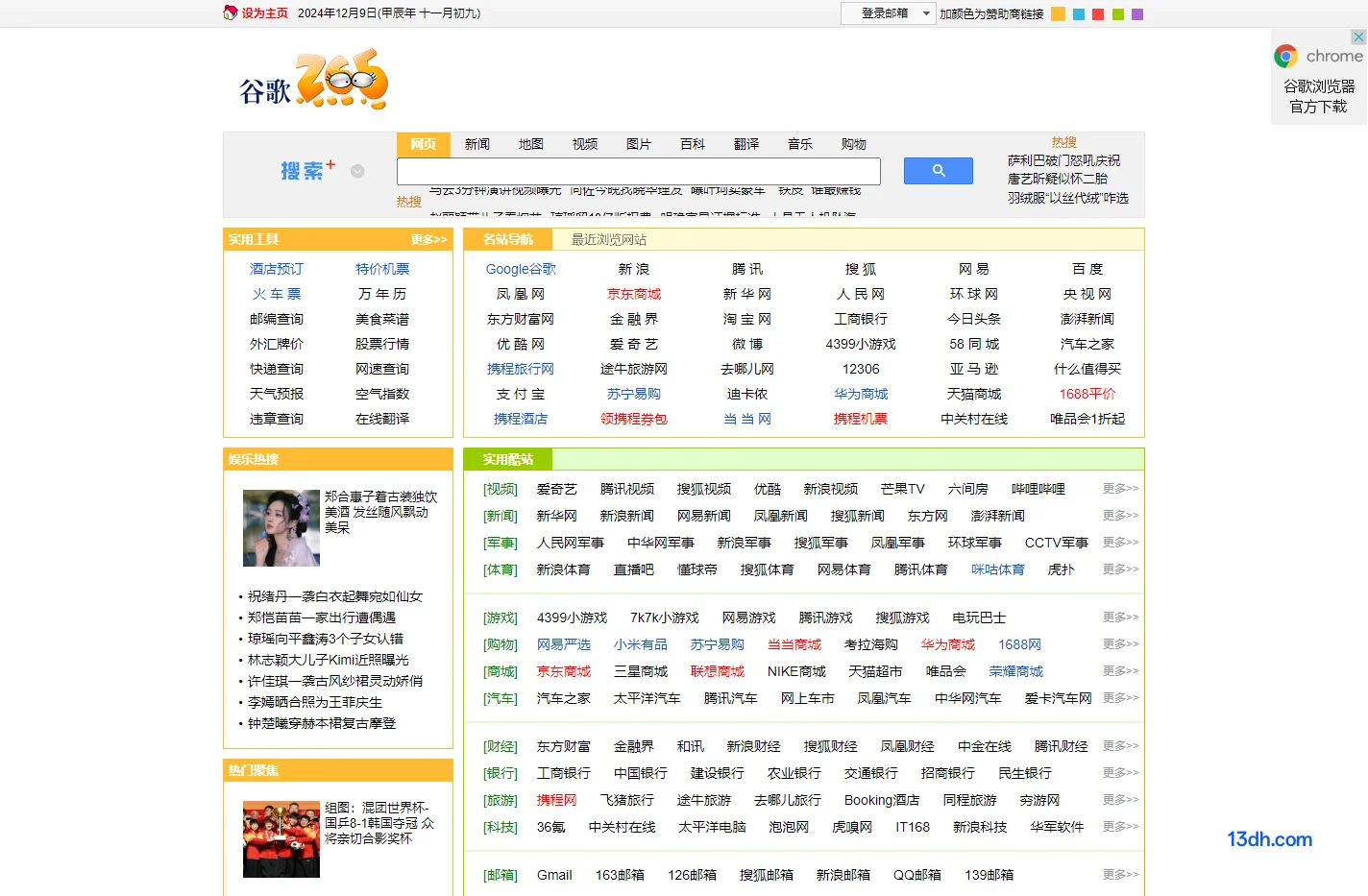Open the 工商银行 link in 银行 row
The height and width of the screenshot is (896, 1368).
click(x=563, y=773)
